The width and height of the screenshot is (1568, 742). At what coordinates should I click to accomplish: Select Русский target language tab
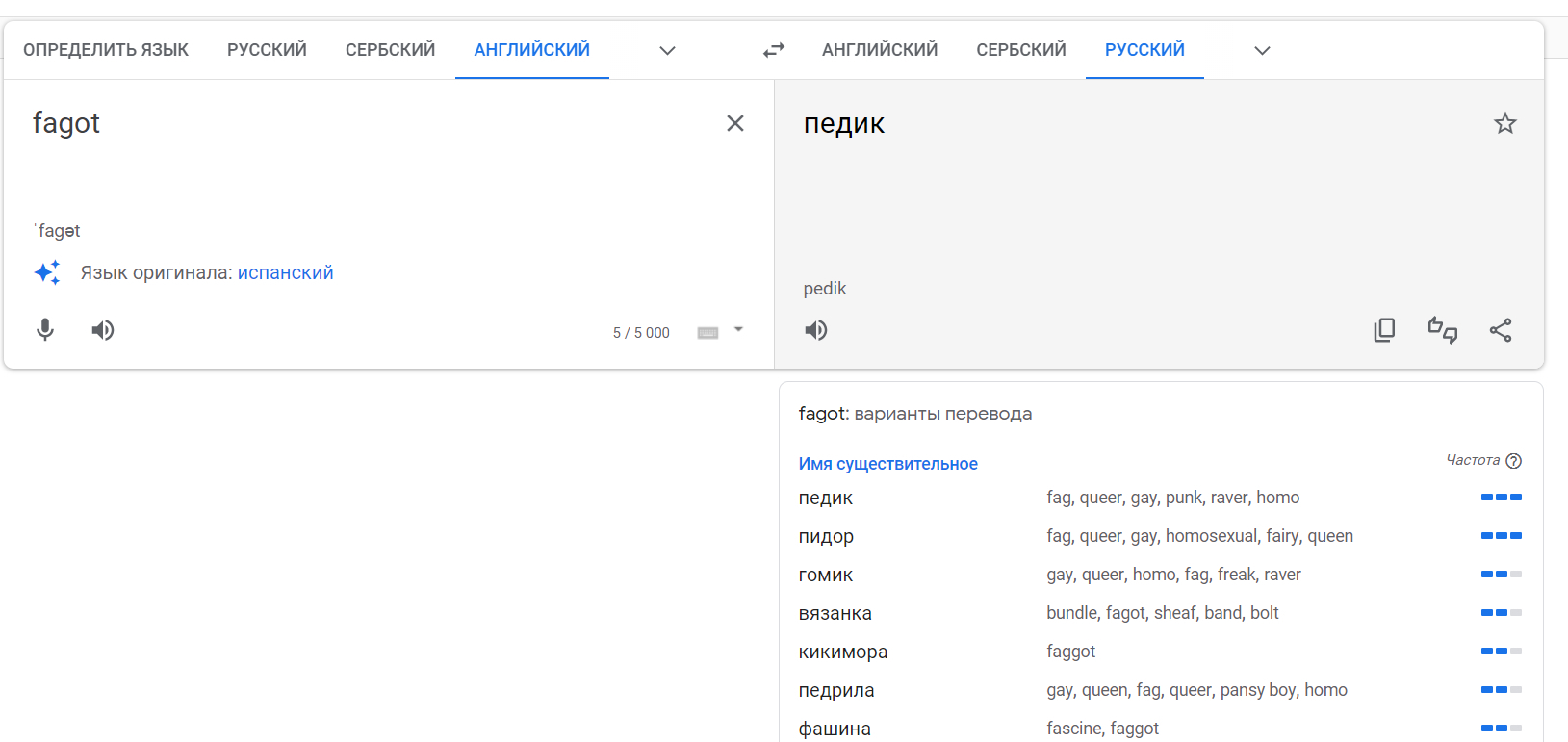pos(1144,50)
